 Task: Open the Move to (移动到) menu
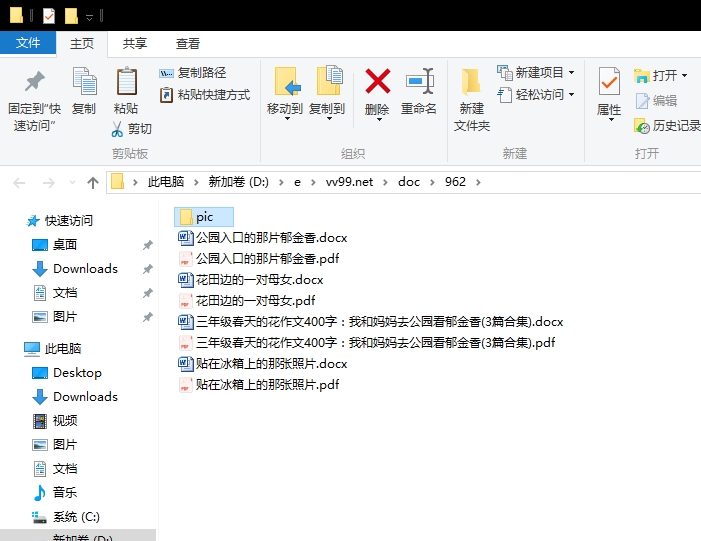click(x=285, y=95)
